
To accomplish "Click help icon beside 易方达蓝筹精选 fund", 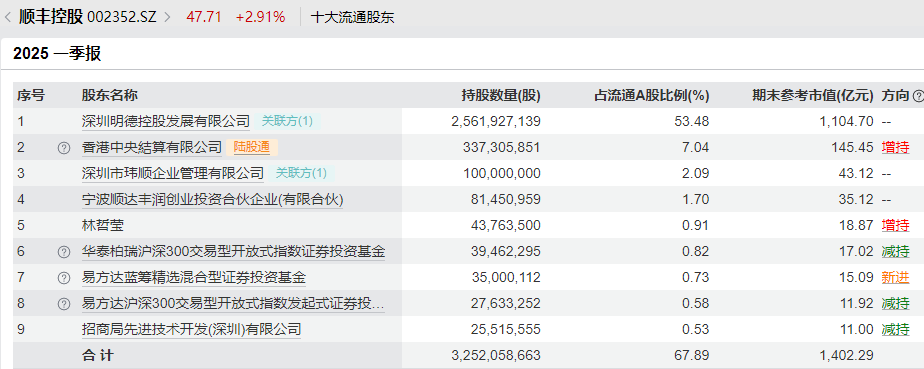I will pyautogui.click(x=64, y=278).
